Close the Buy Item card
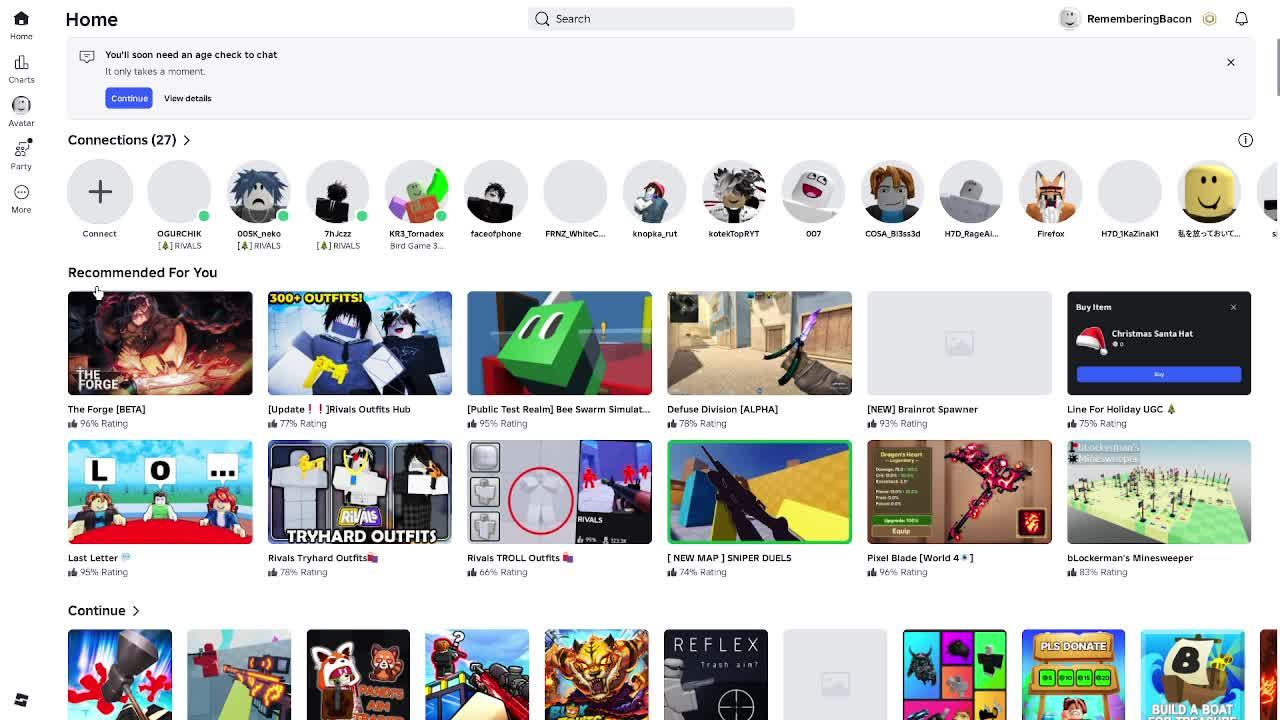 point(1233,307)
